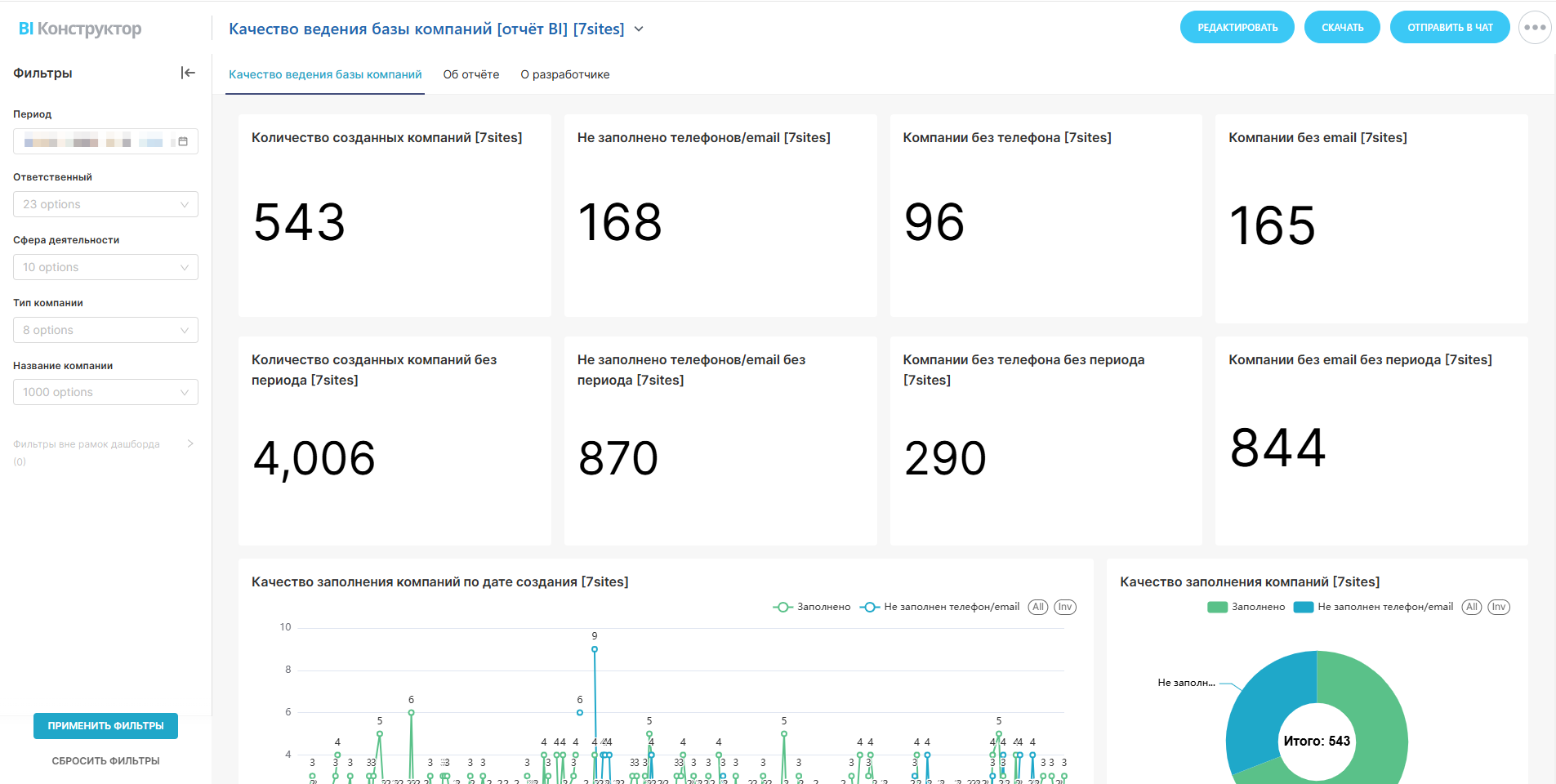
Task: Switch to the Об отчёте tab
Action: click(x=470, y=74)
